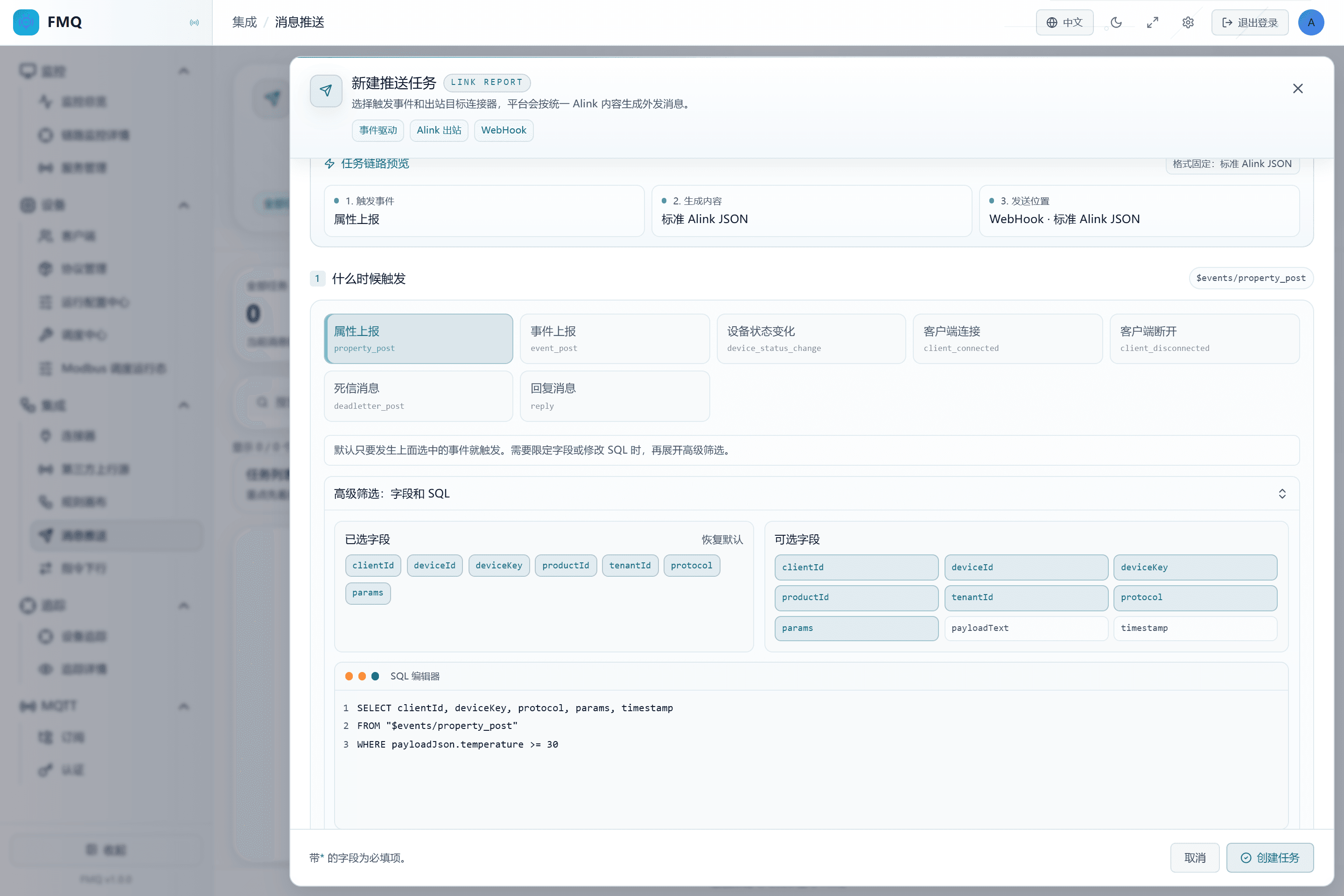Select the 客户端断开 trigger event
The image size is (1344, 896).
pyautogui.click(x=1204, y=338)
